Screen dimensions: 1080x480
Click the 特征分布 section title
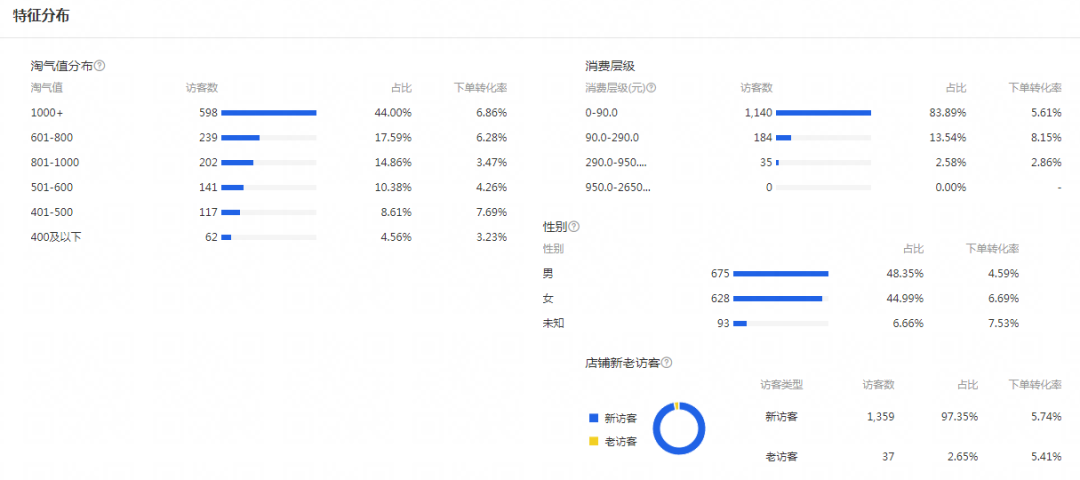pos(41,17)
